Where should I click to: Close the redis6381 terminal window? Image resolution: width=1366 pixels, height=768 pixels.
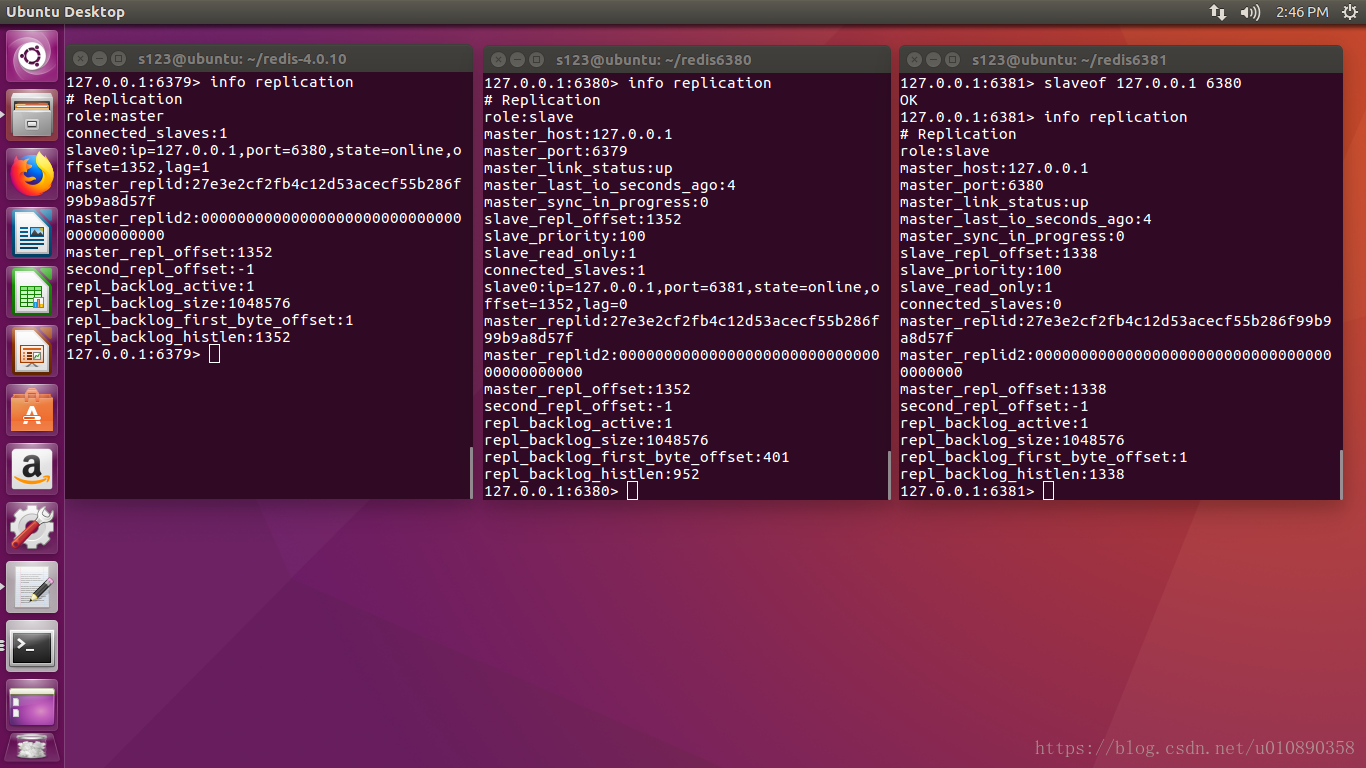coord(914,59)
